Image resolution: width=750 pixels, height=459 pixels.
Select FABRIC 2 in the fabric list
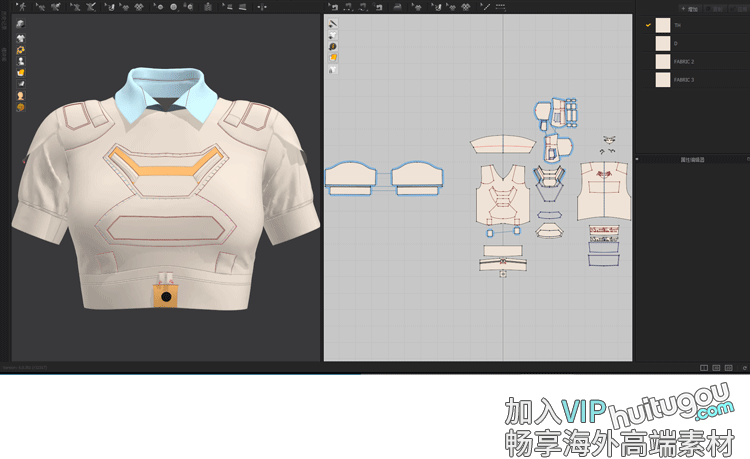(683, 61)
